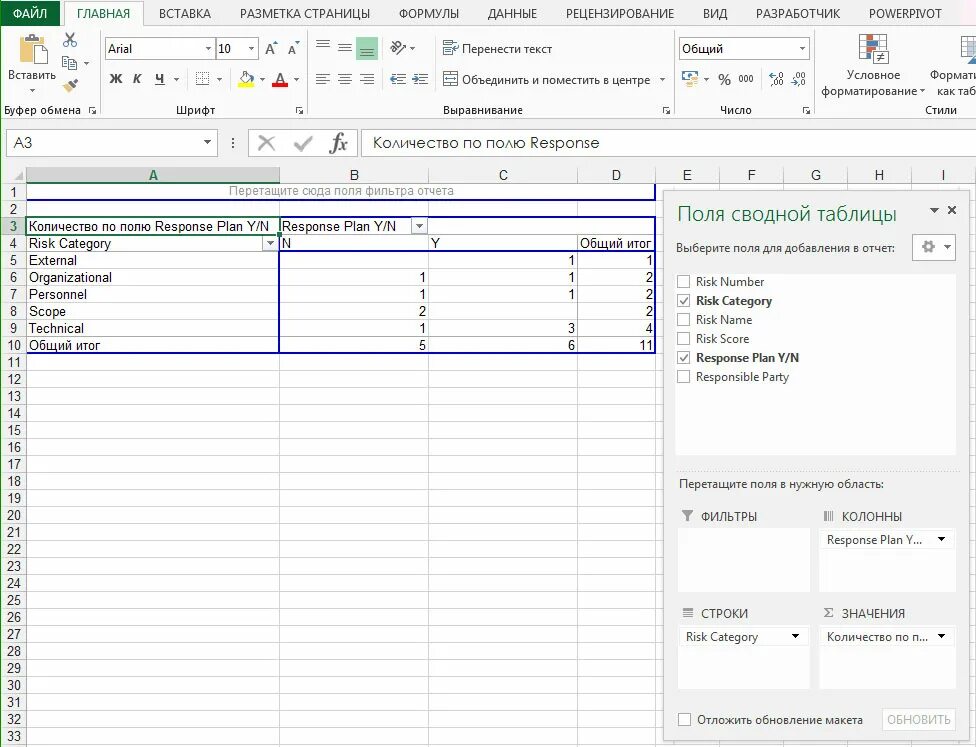Apply the red font color (A) swatch
Image resolution: width=976 pixels, height=747 pixels.
coord(280,79)
